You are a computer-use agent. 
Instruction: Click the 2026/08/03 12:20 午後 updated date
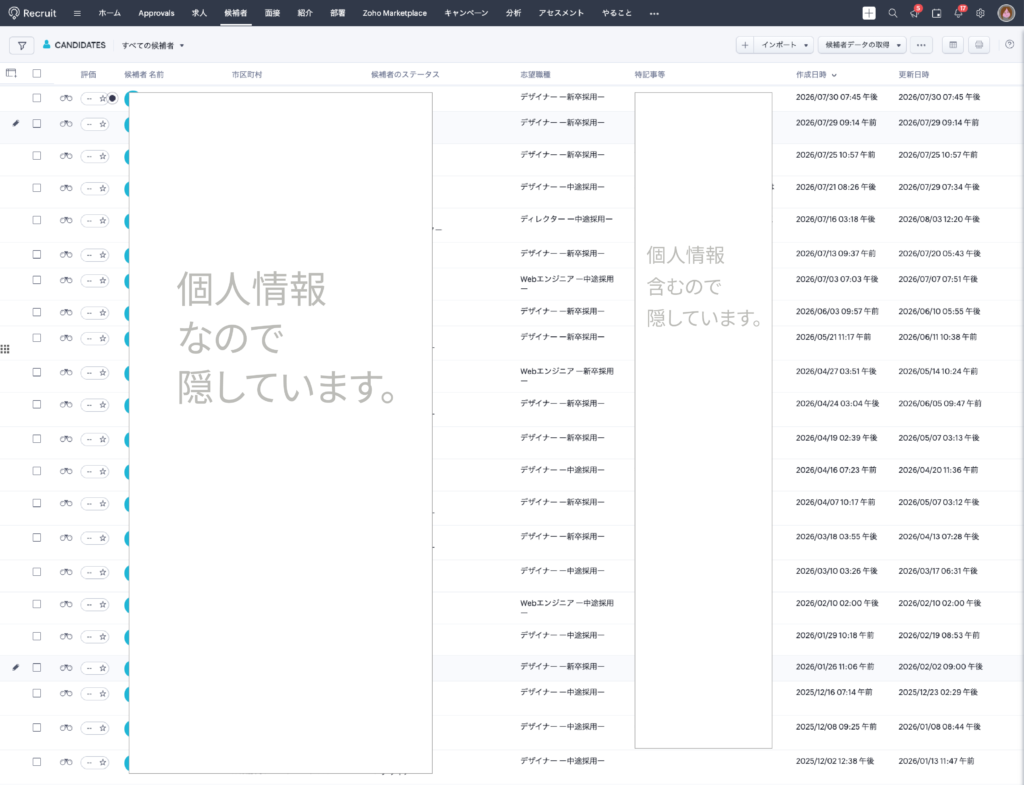pyautogui.click(x=938, y=219)
